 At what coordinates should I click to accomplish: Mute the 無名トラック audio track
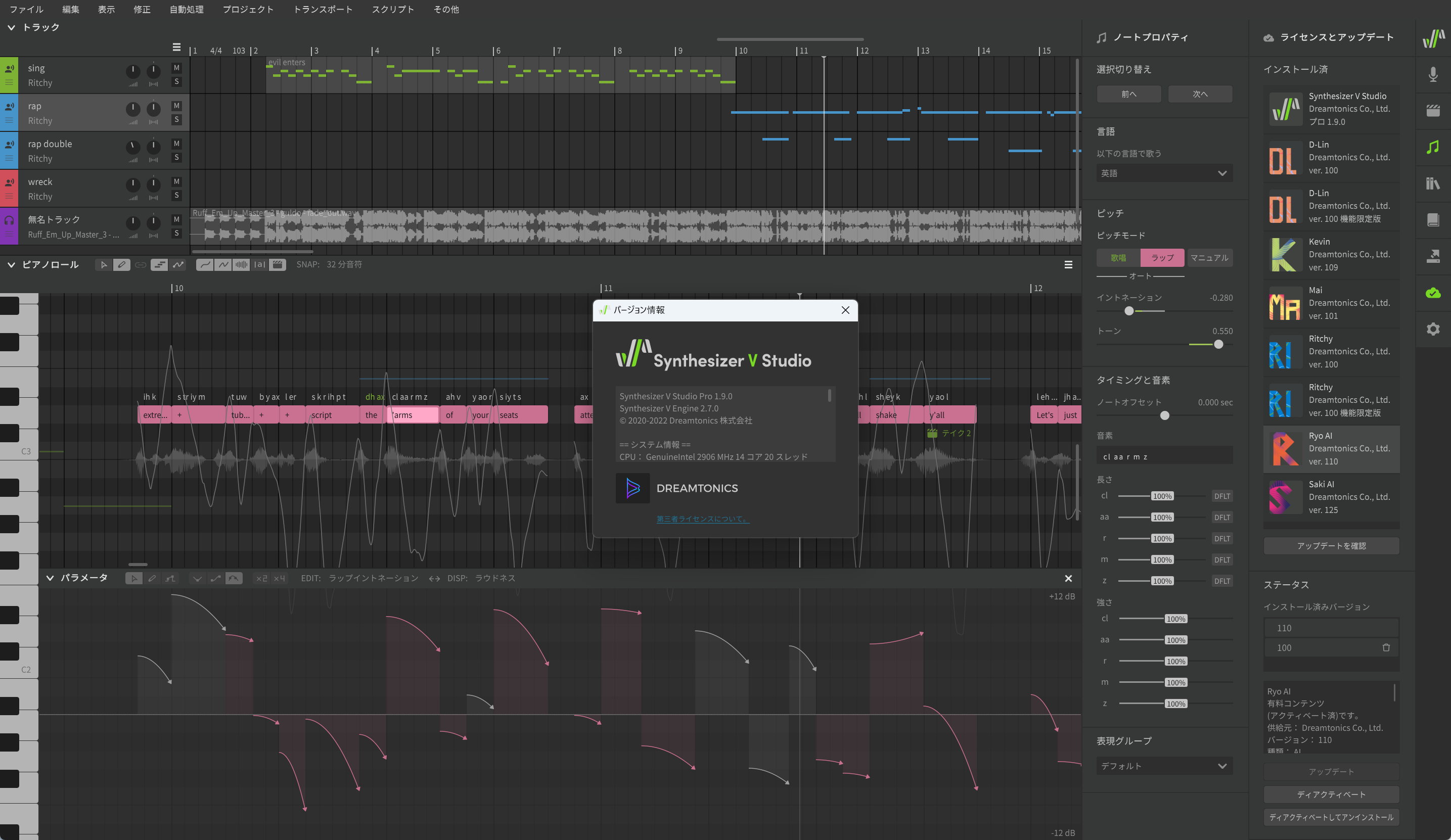pos(177,219)
